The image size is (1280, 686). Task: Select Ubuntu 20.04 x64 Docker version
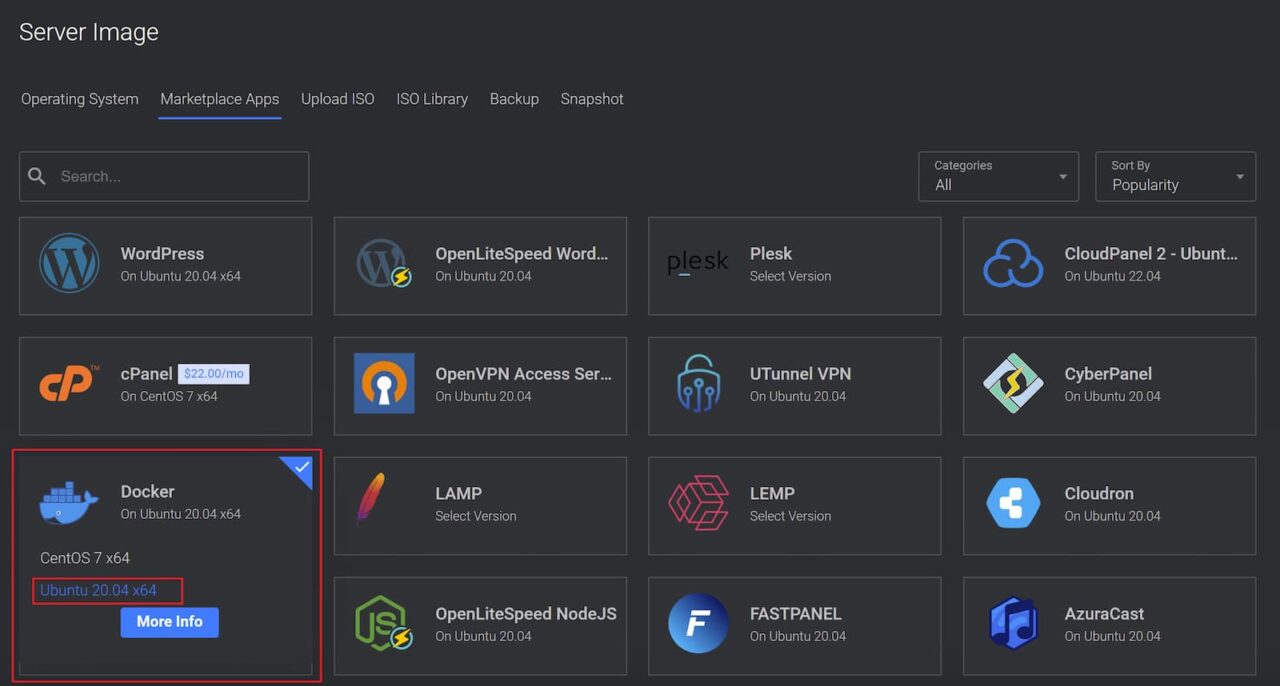98,590
